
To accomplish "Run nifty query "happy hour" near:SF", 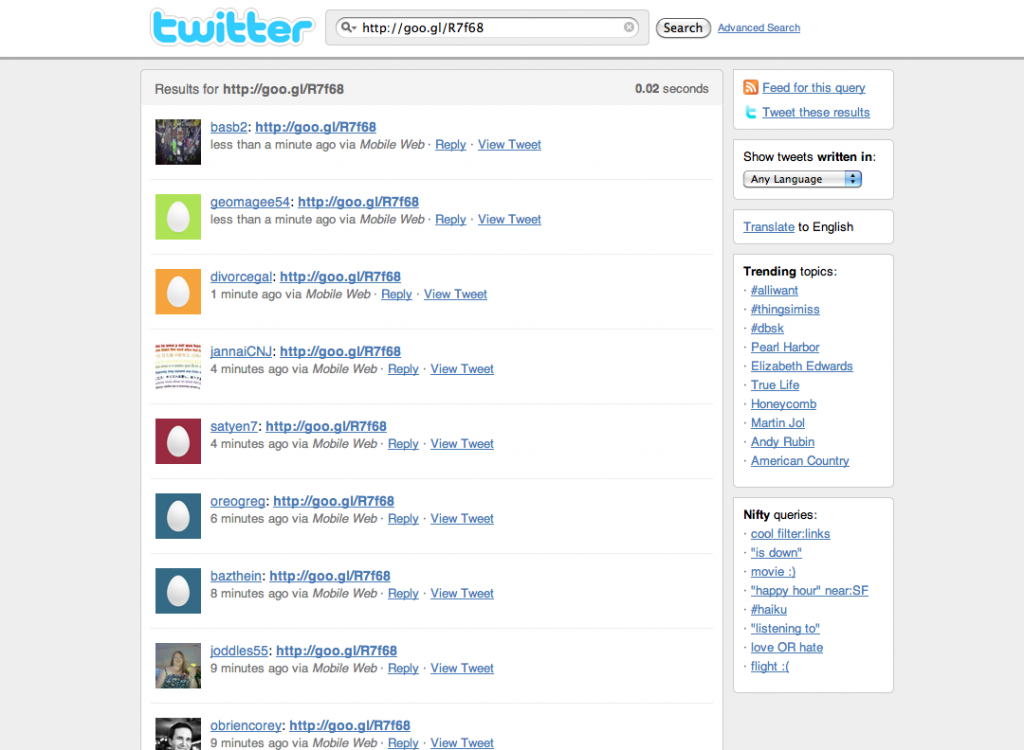I will click(810, 591).
